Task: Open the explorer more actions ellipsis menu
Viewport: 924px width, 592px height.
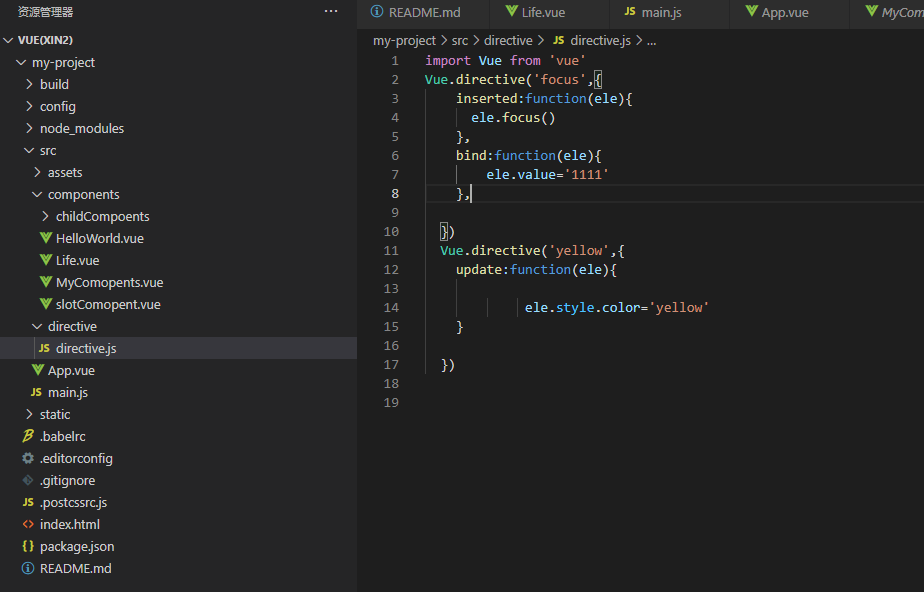Action: (x=331, y=11)
